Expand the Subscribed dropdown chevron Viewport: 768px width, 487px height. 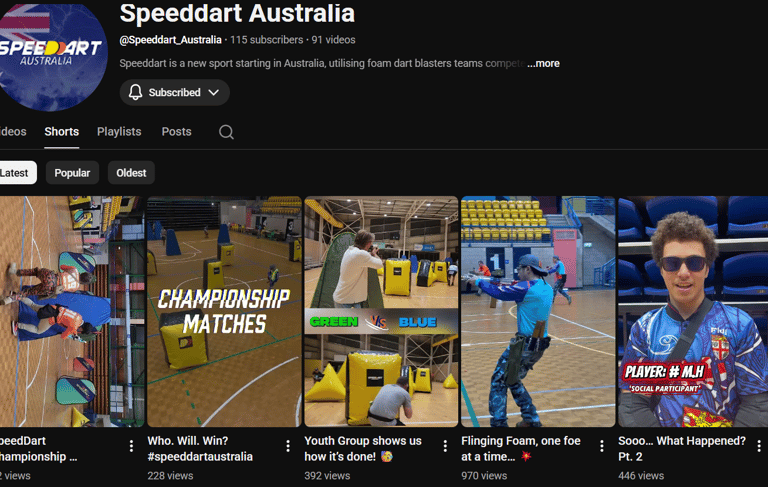coord(214,92)
